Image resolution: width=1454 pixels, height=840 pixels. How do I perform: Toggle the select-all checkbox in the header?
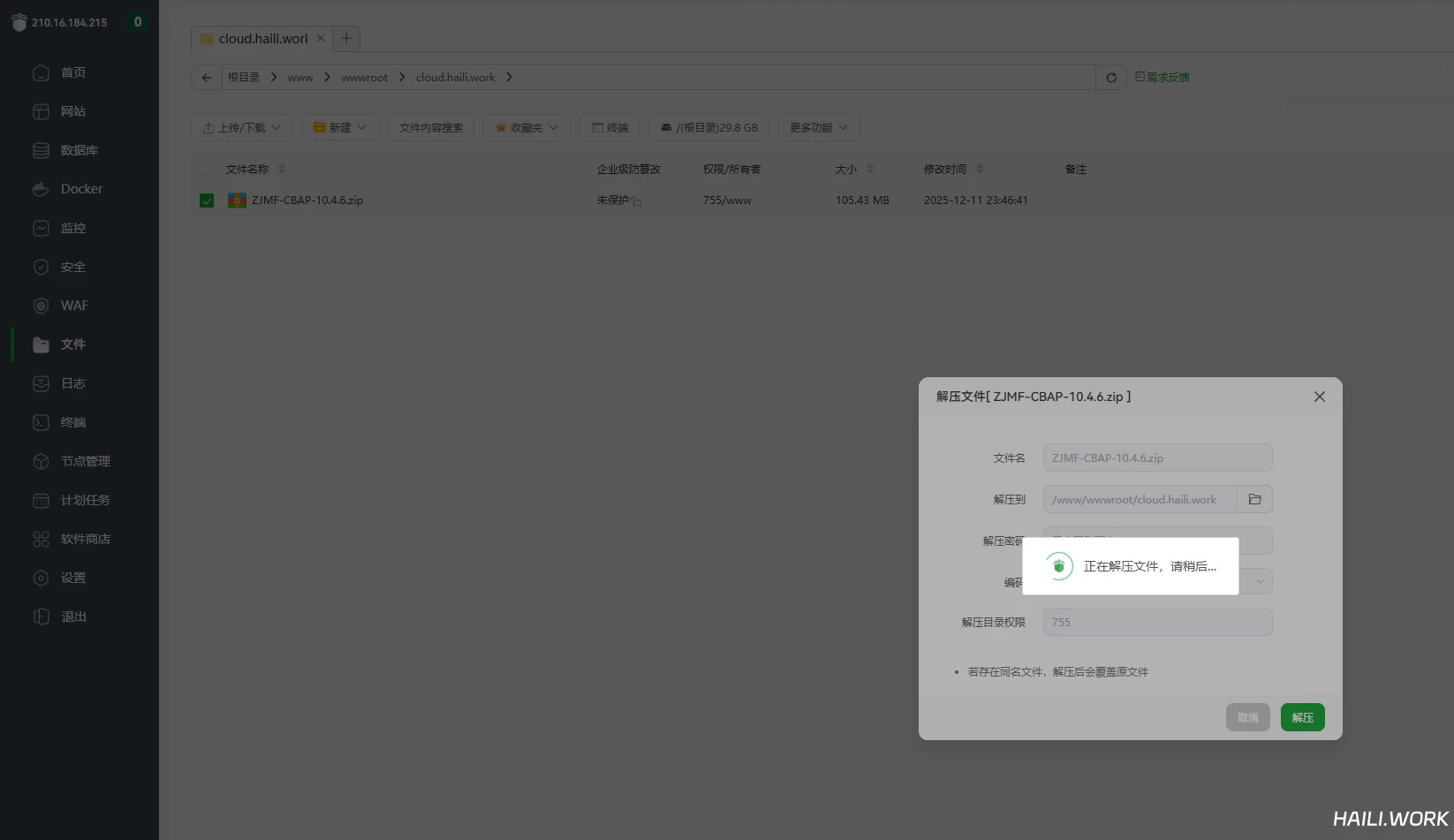207,169
